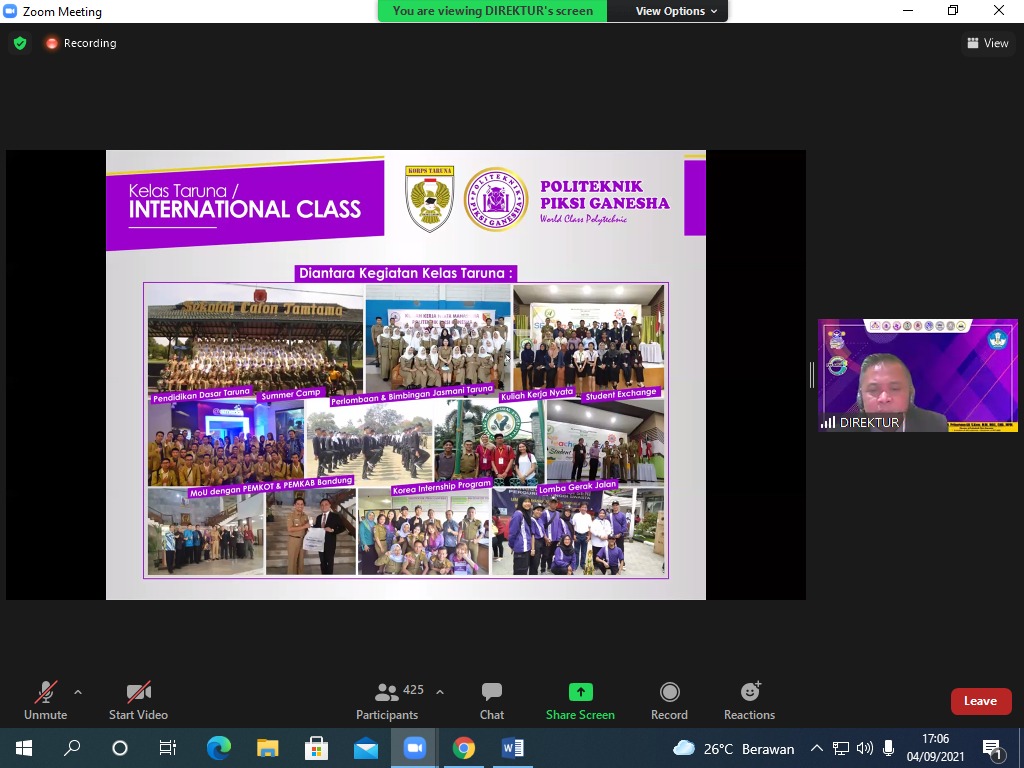Viewport: 1024px width, 768px height.
Task: Open the Mail app from the taskbar
Action: pyautogui.click(x=366, y=748)
